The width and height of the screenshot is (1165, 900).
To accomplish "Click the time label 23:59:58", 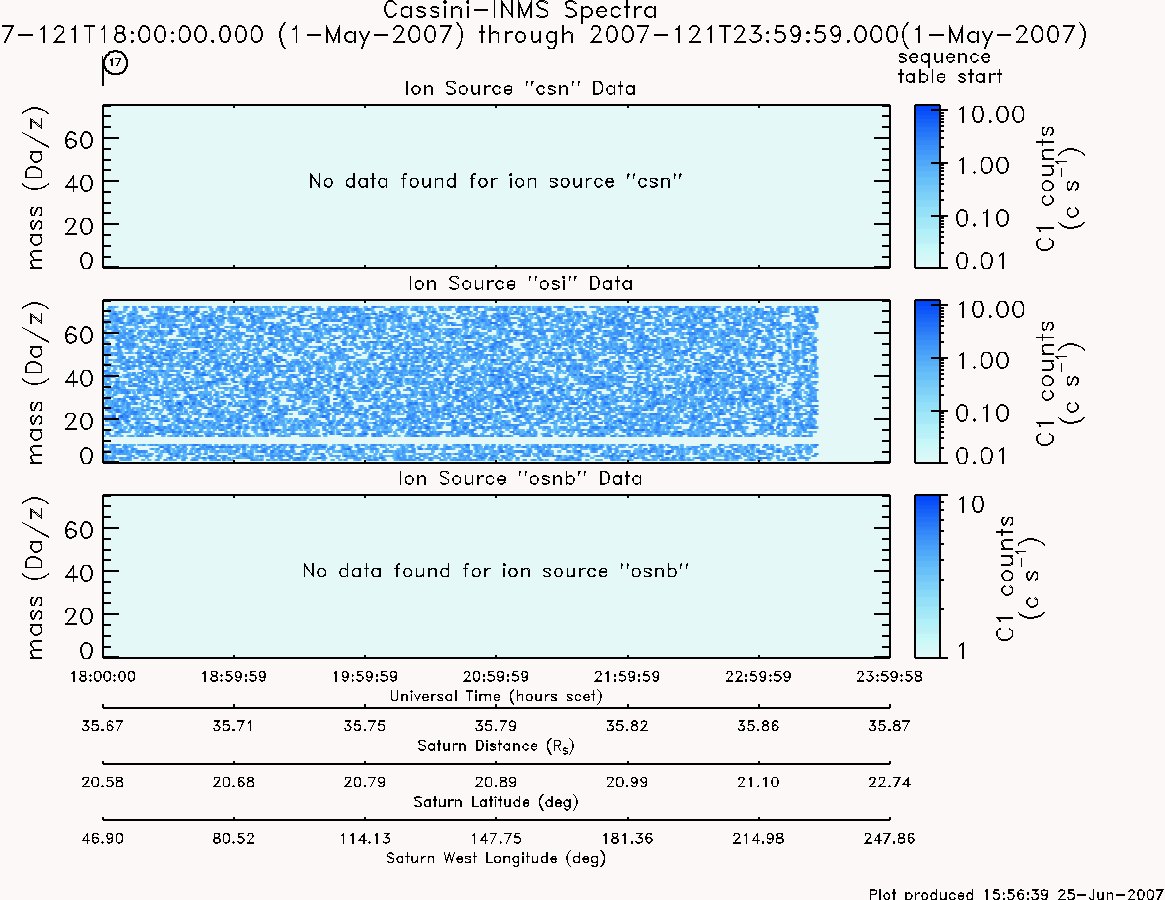I will [889, 676].
